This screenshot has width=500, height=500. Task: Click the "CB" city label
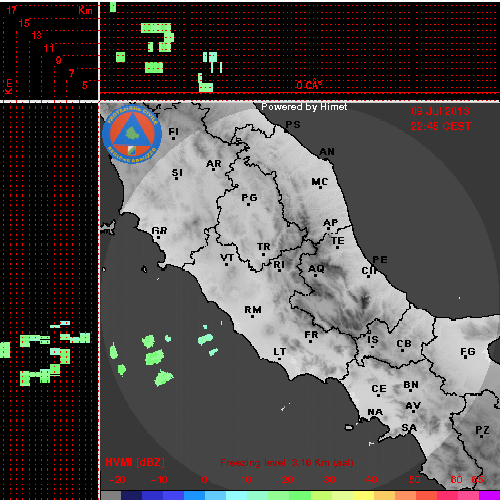pyautogui.click(x=404, y=344)
